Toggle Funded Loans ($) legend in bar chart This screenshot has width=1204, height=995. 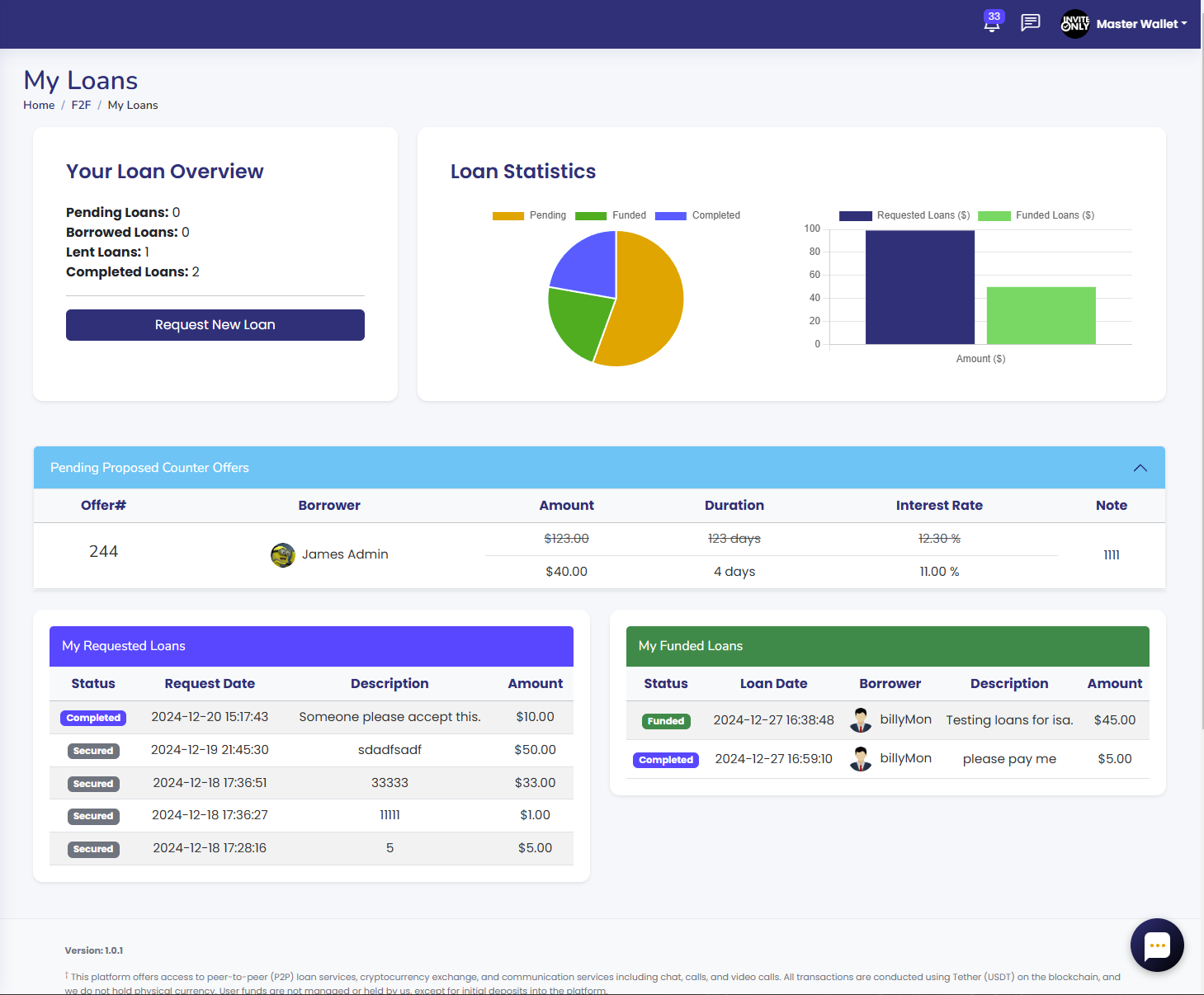point(1036,215)
